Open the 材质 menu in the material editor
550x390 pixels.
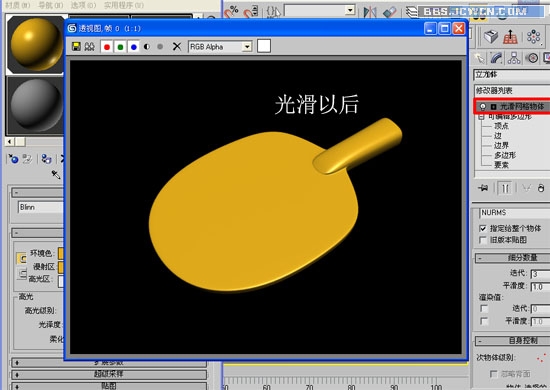[18, 5]
